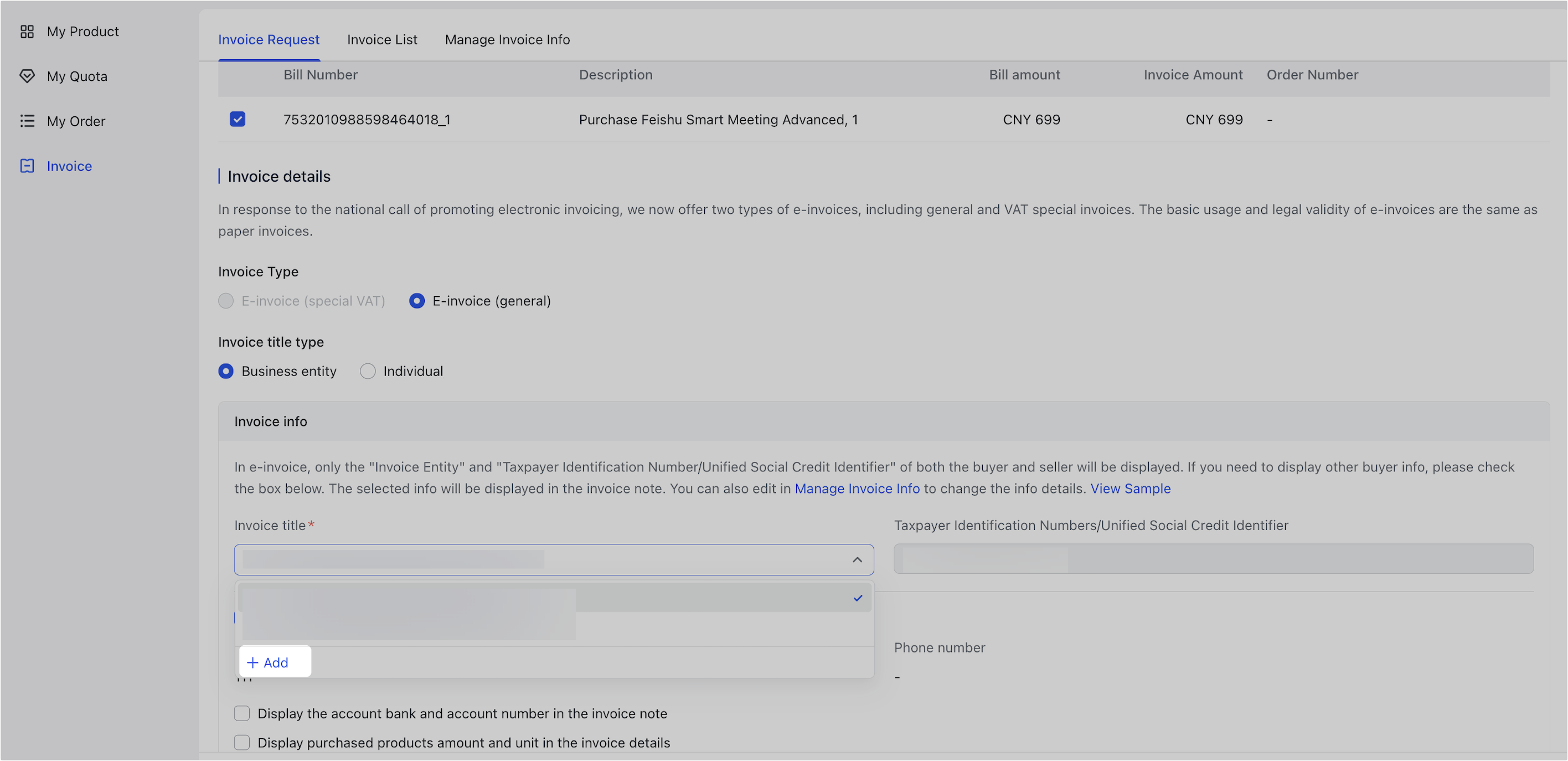The image size is (1568, 761).
Task: Click the checkmark on selected title option
Action: (x=858, y=598)
